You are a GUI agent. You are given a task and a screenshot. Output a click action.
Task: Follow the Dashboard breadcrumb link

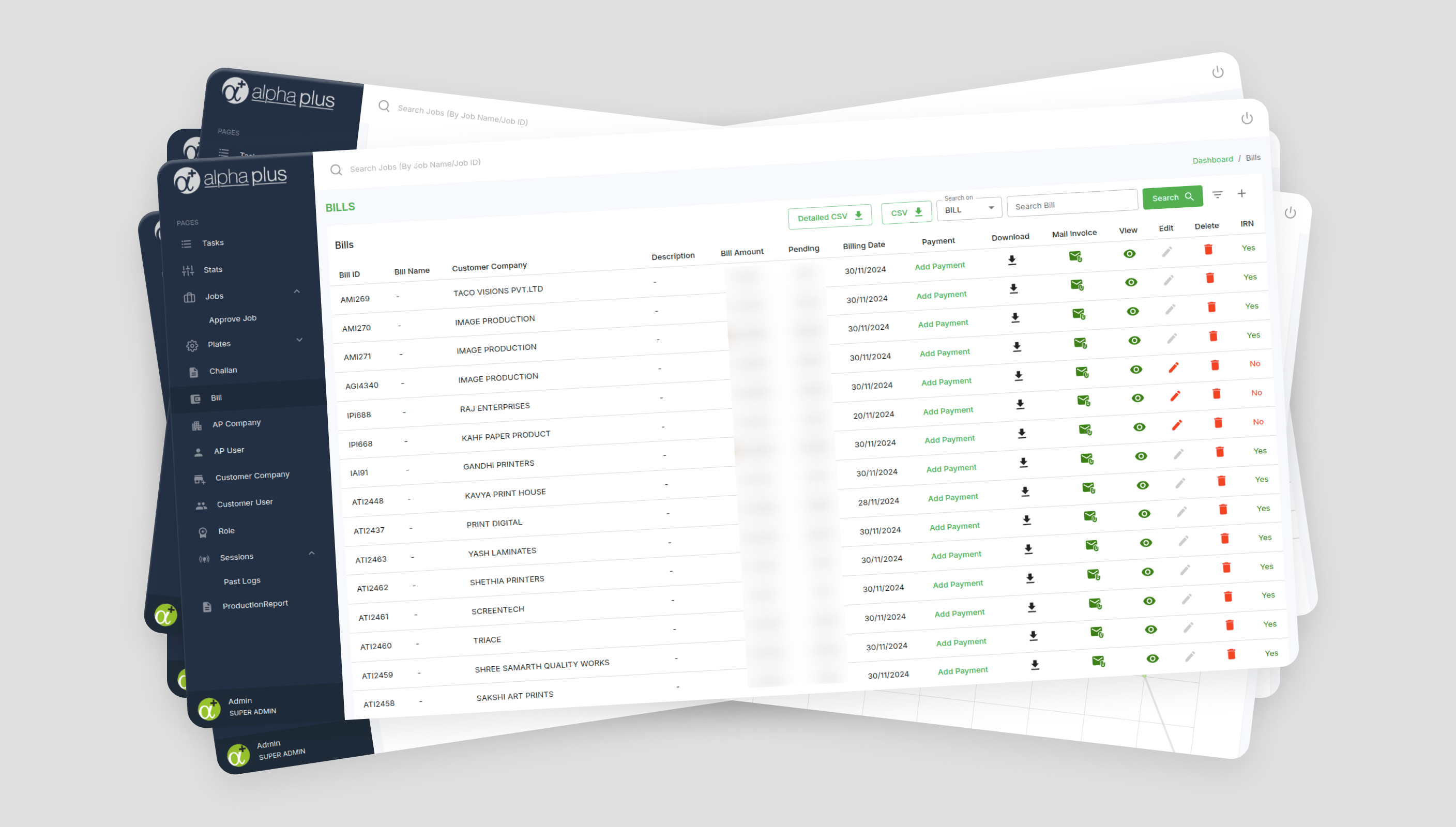(1213, 160)
